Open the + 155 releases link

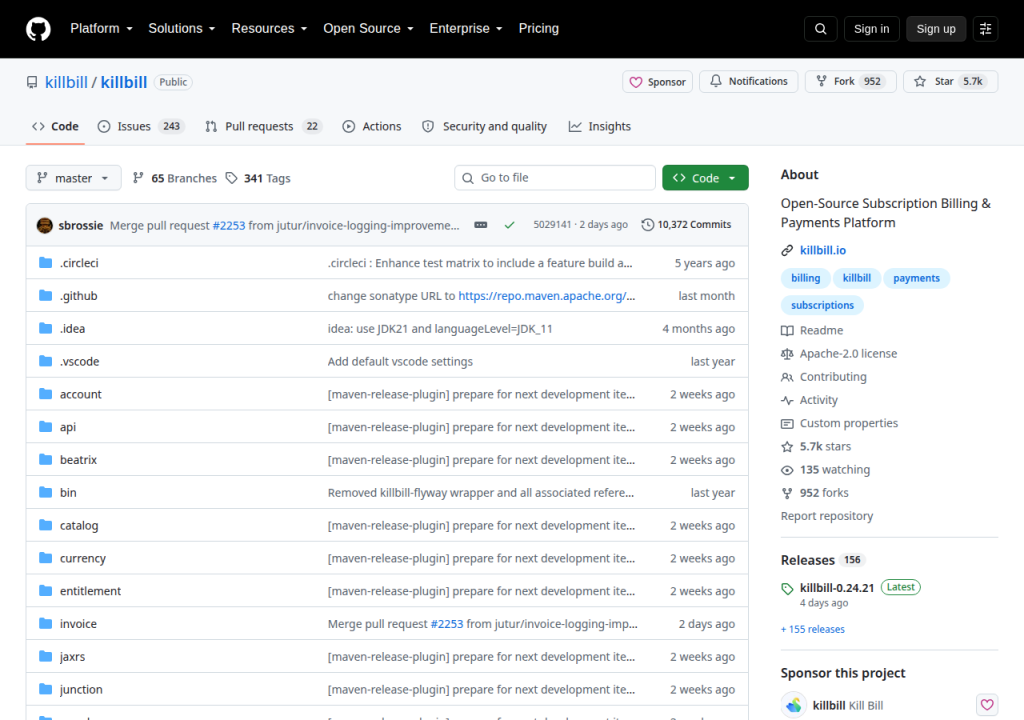pos(812,629)
